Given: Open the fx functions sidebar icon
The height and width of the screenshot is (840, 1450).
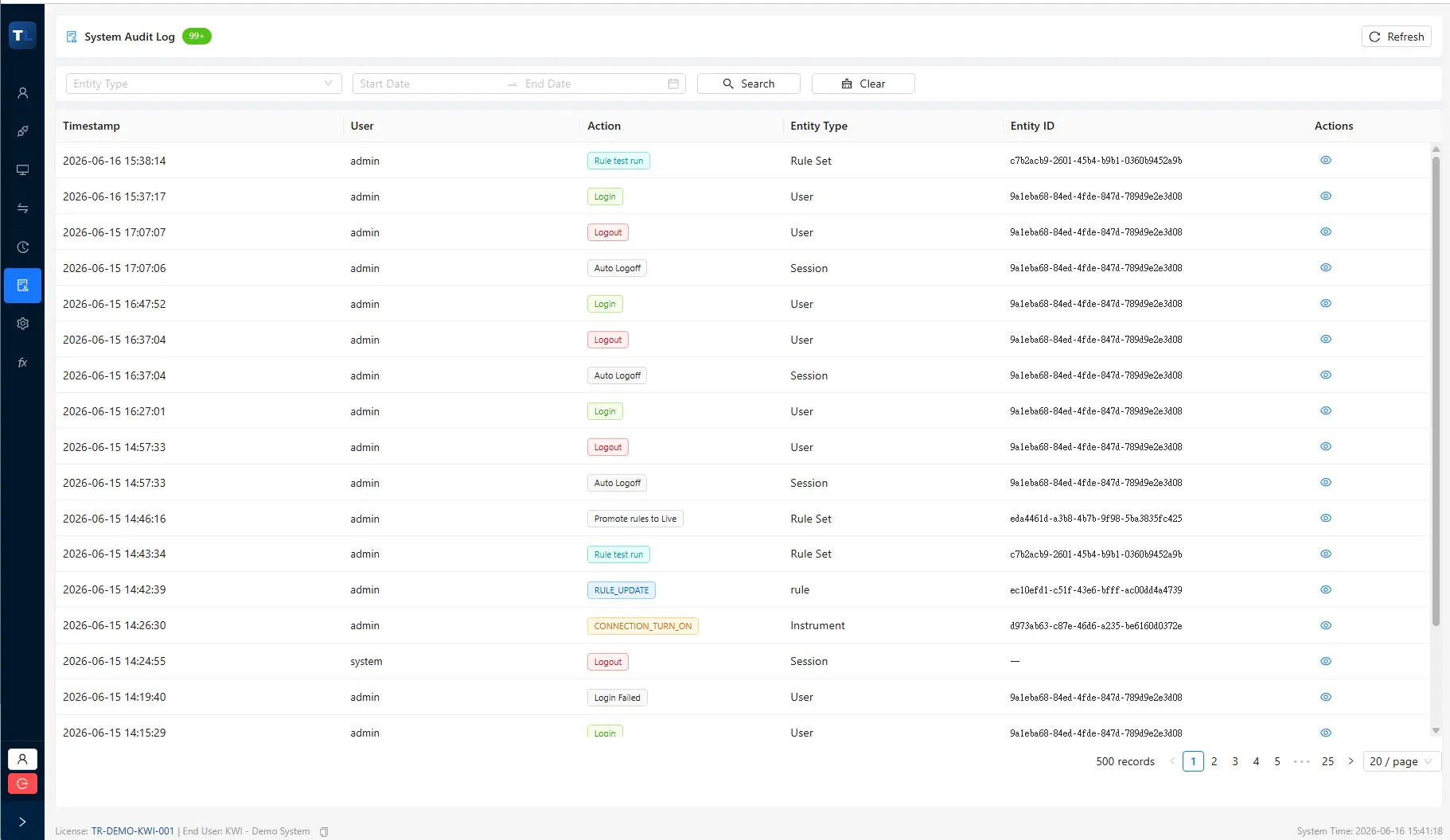Looking at the screenshot, I should [22, 362].
